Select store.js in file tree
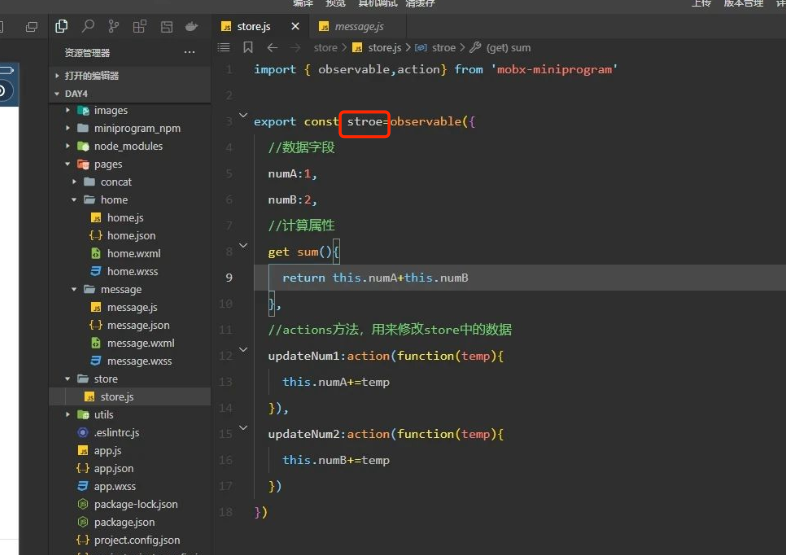The width and height of the screenshot is (786, 555). pos(130,397)
